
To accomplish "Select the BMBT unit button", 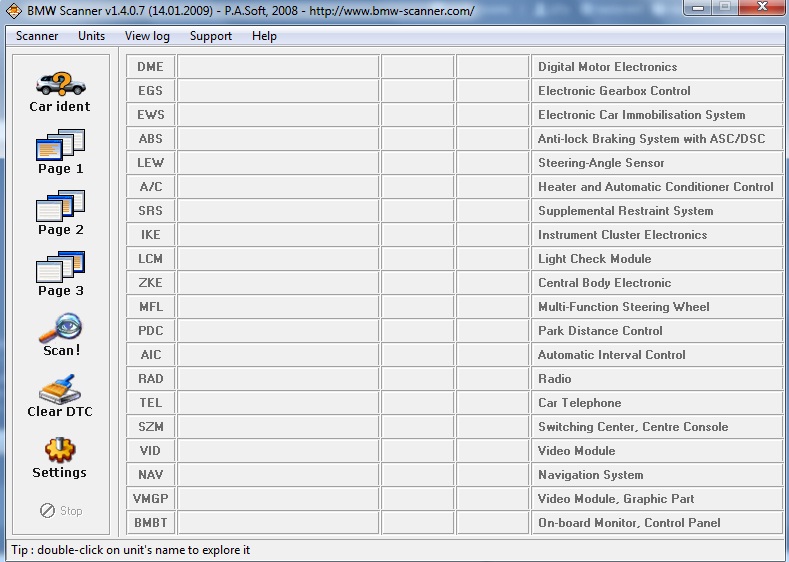I will 150,523.
